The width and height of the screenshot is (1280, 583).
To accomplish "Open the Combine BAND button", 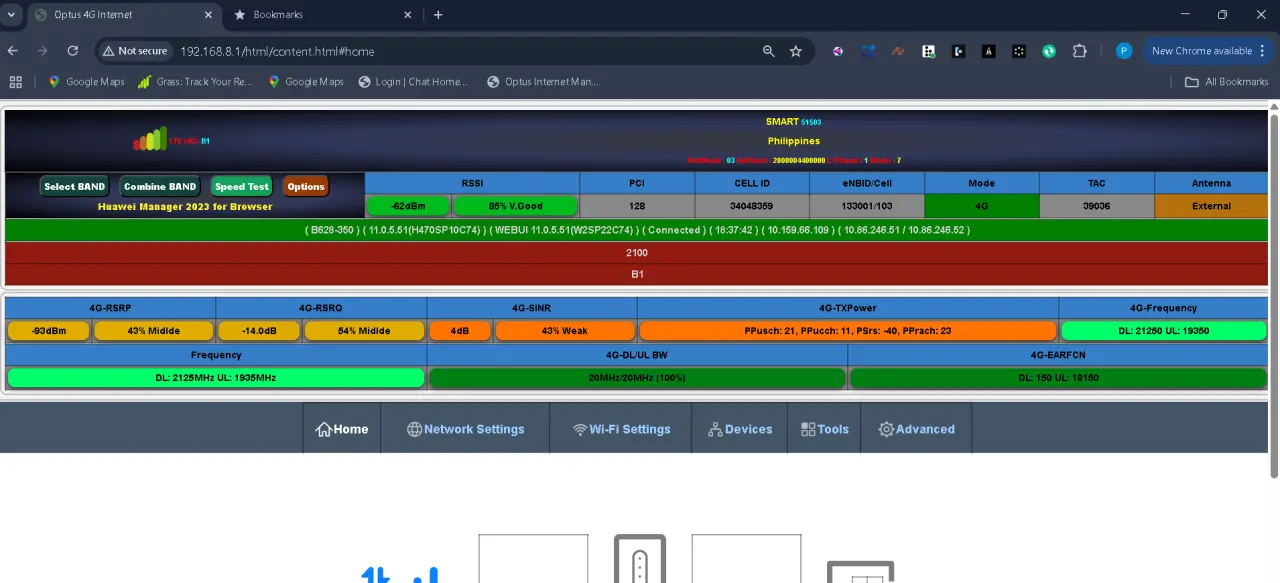I will pyautogui.click(x=160, y=186).
